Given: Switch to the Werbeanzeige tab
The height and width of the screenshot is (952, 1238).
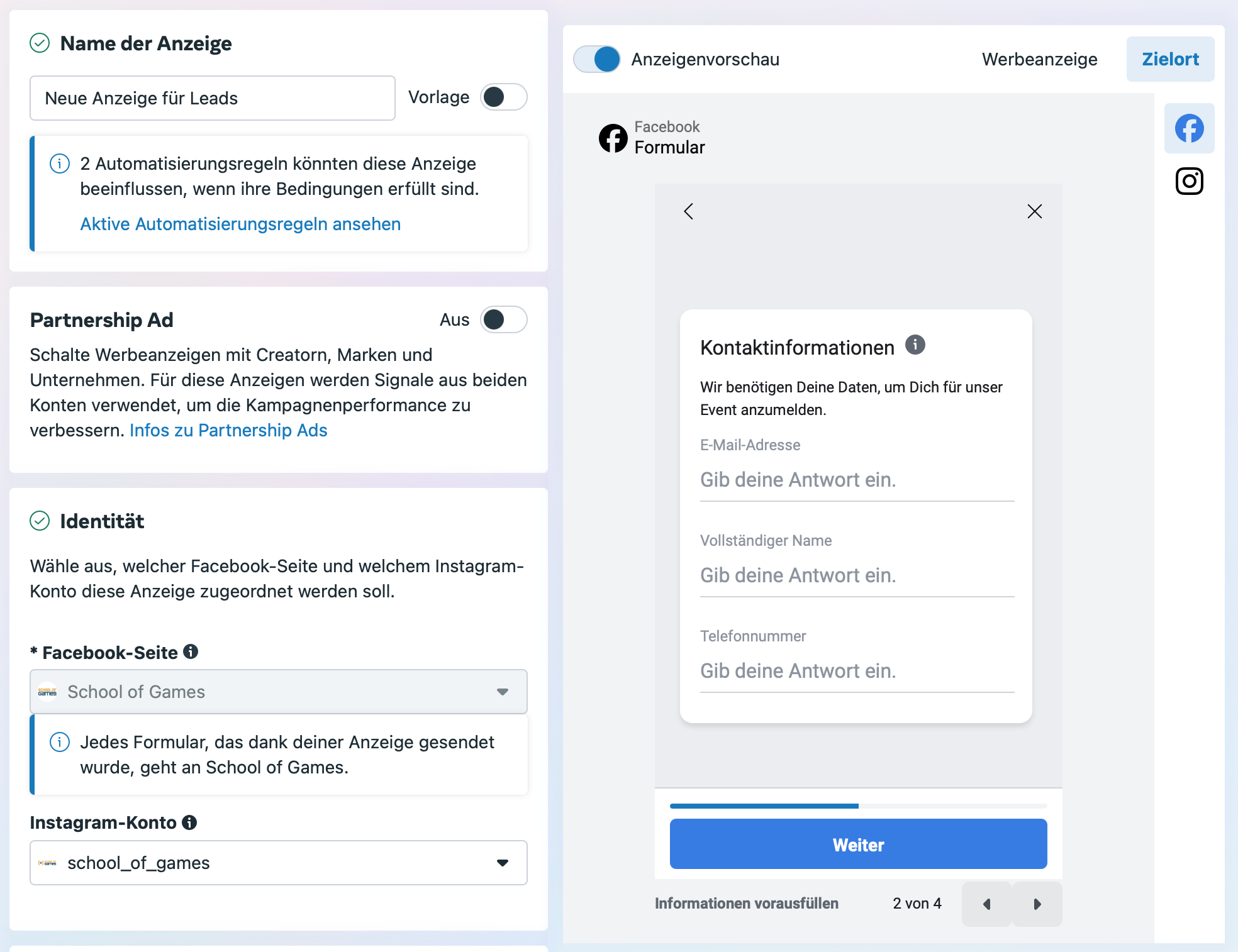Looking at the screenshot, I should point(1040,59).
